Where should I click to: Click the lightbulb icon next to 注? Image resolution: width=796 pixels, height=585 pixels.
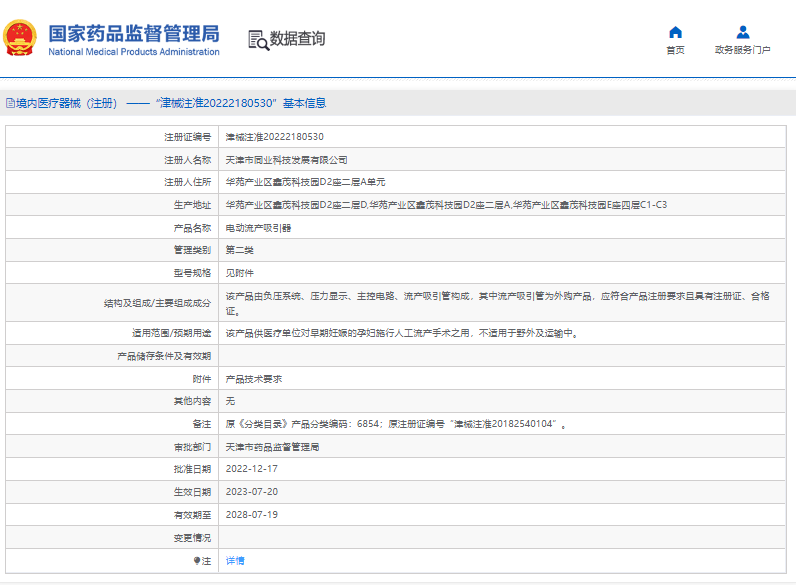pos(197,561)
